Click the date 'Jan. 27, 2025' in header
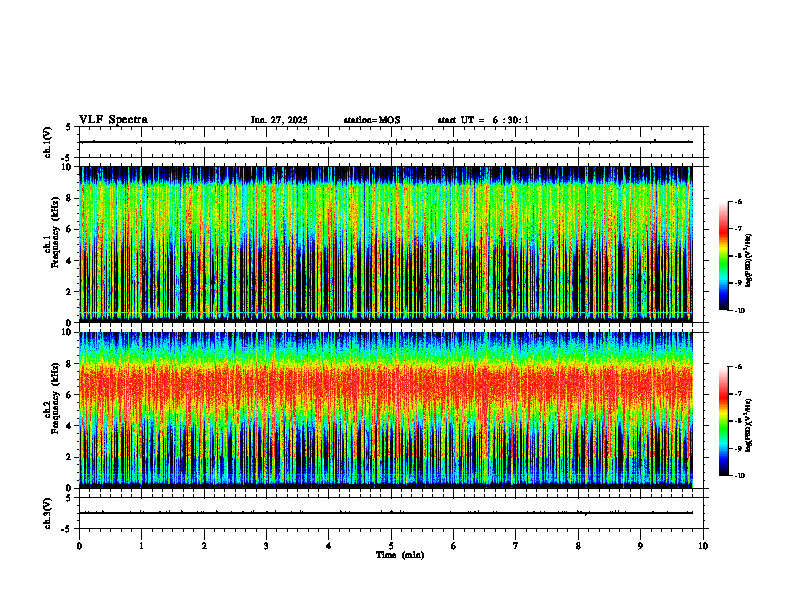Viewport: 792px width, 612px height. point(279,120)
